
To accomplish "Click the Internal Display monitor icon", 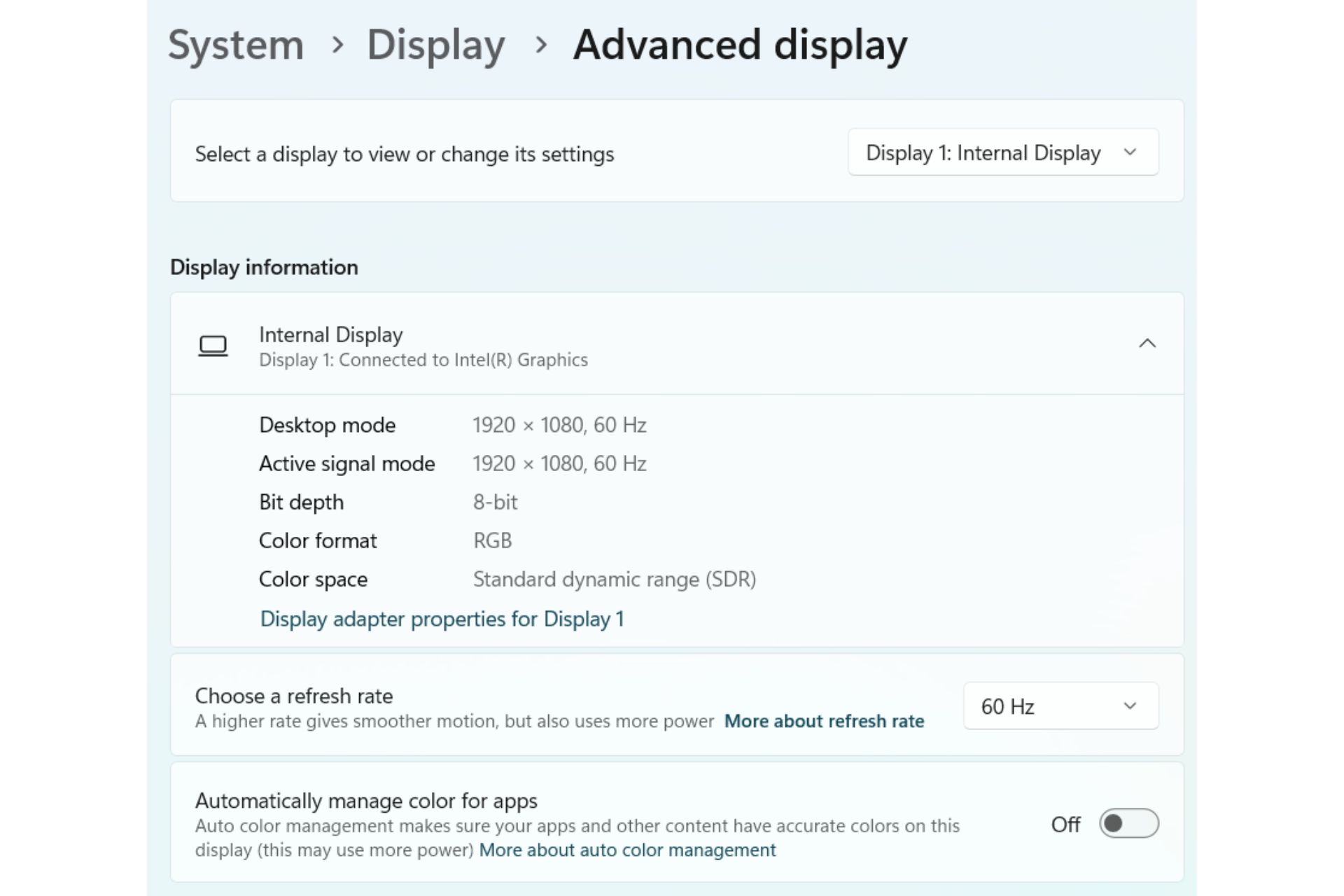I will pos(214,345).
